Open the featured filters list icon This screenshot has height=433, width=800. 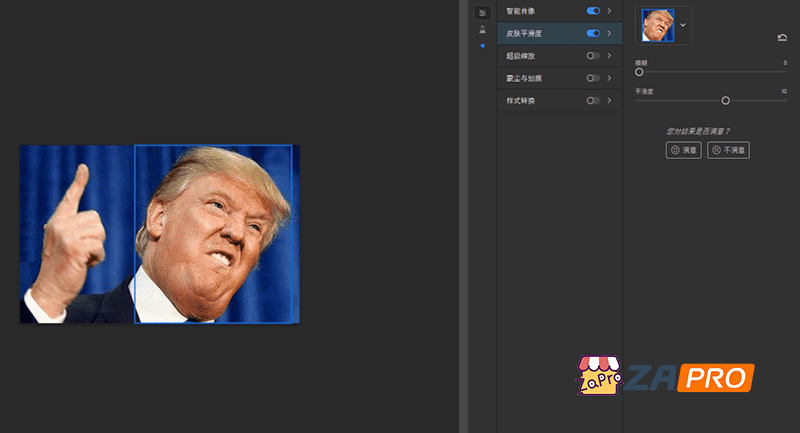pos(482,13)
